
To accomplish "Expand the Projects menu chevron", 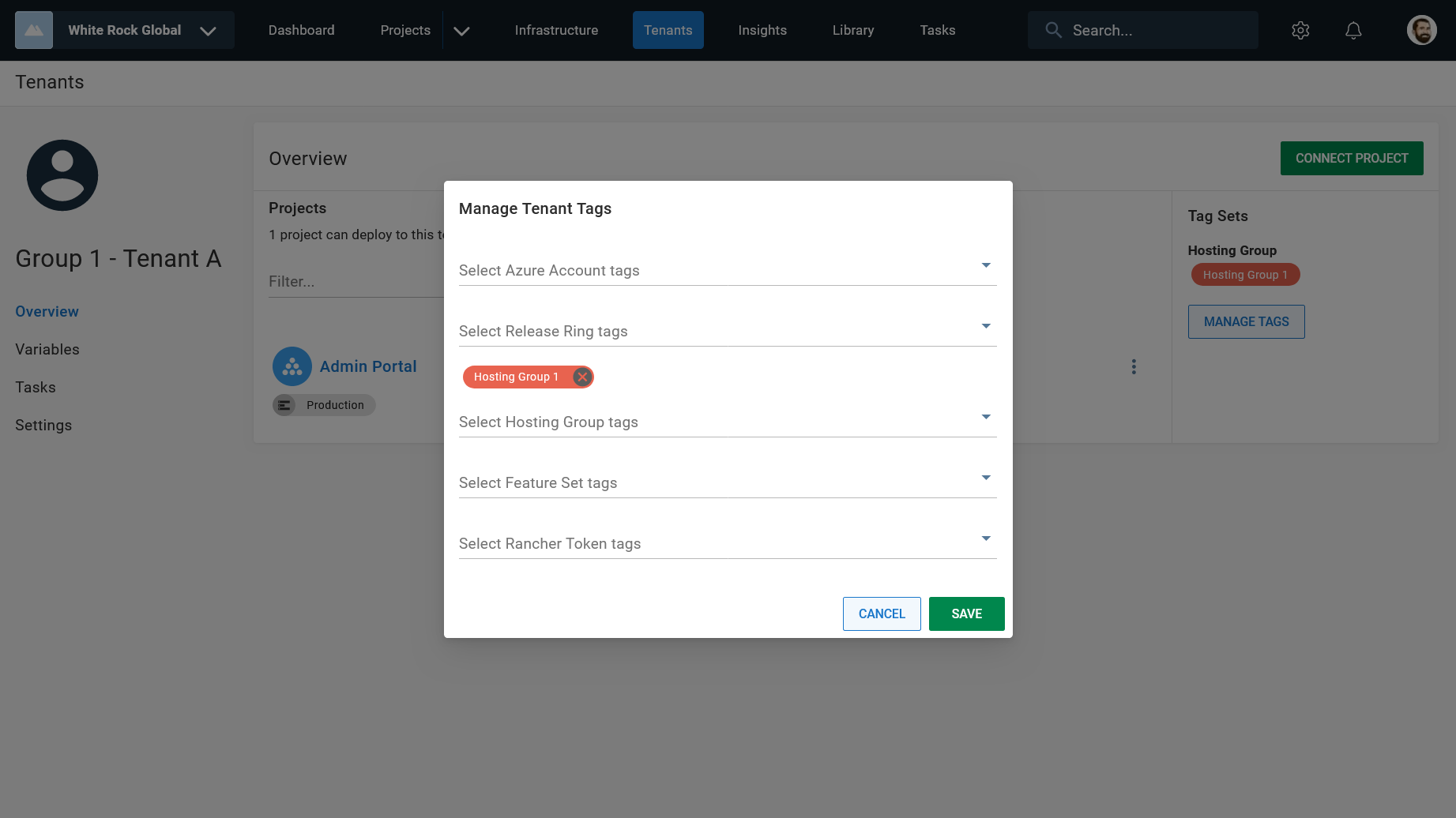I will point(462,31).
